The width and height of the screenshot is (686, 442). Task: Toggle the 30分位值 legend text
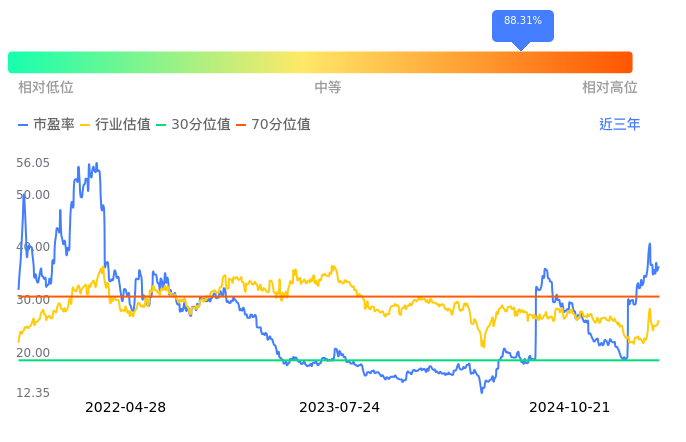(201, 125)
